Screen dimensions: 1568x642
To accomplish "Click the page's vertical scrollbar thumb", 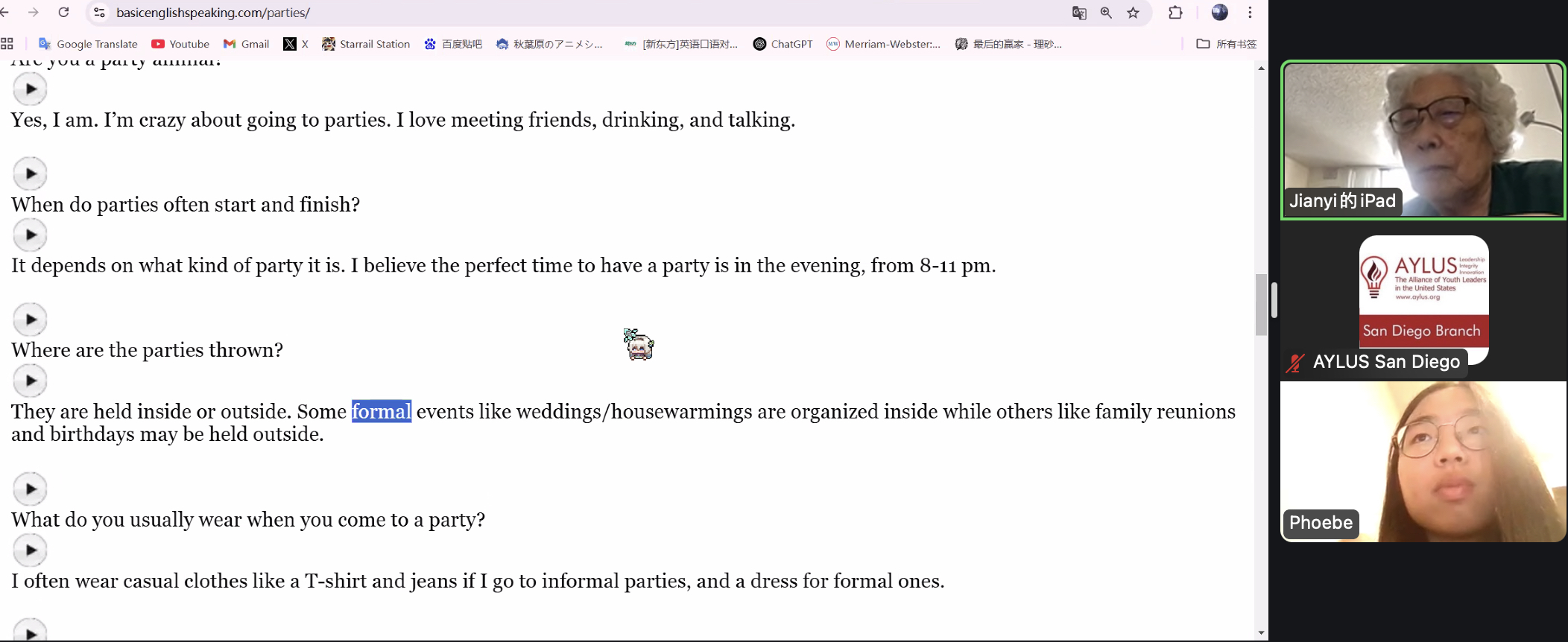I will pyautogui.click(x=1261, y=305).
